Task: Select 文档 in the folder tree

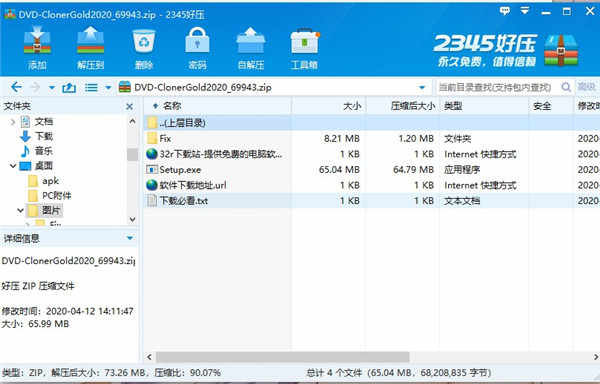Action: coord(44,122)
